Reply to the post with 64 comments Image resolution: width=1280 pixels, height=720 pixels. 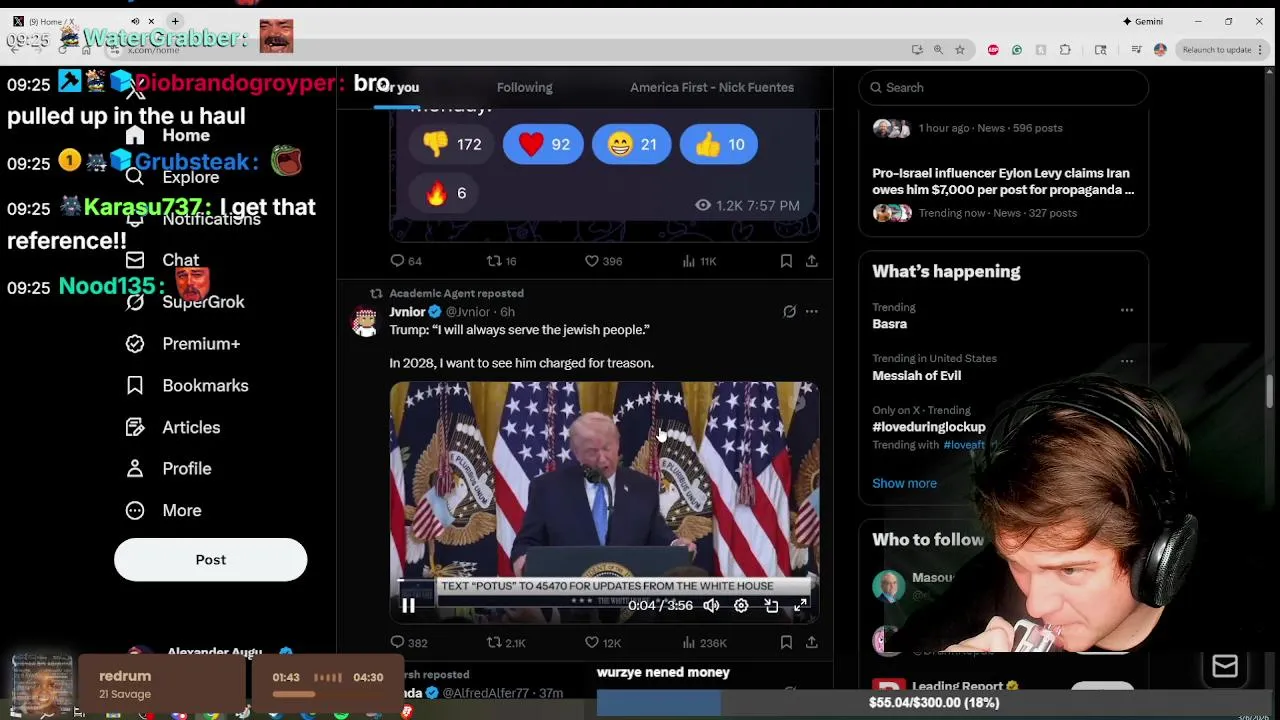click(x=405, y=261)
